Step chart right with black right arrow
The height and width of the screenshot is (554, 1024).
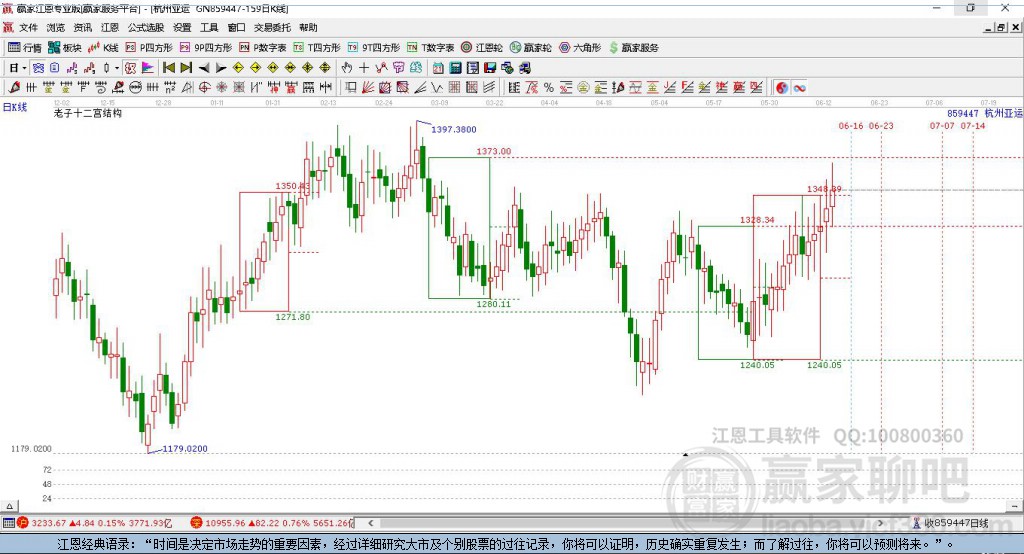point(221,68)
